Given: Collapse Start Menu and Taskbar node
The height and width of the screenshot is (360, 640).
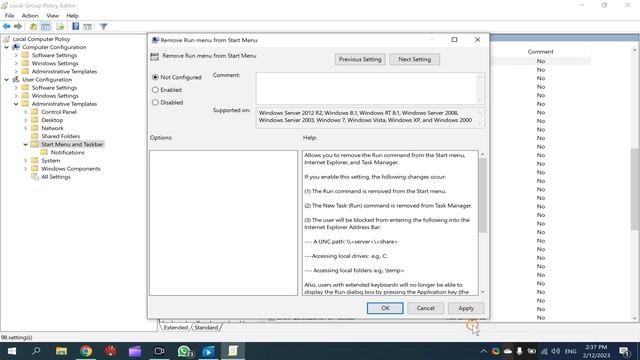Looking at the screenshot, I should pyautogui.click(x=26, y=144).
